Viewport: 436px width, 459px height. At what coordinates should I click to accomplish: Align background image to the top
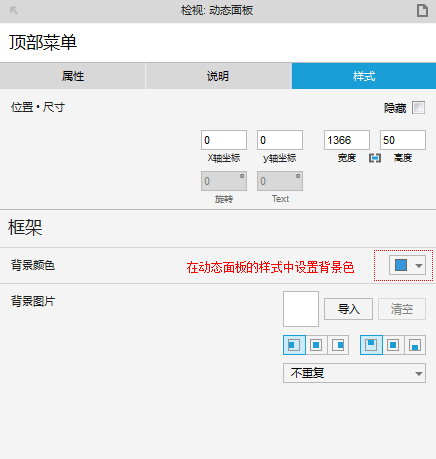tap(371, 345)
